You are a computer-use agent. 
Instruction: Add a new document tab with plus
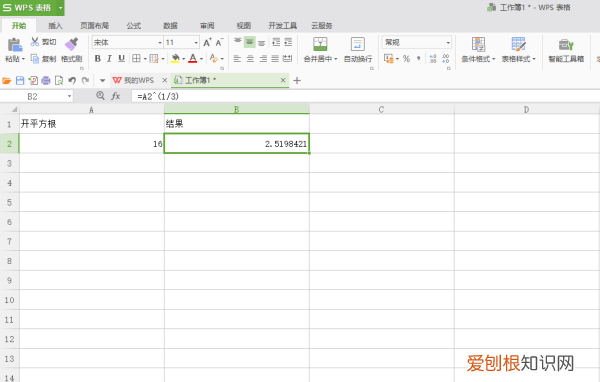pos(297,80)
